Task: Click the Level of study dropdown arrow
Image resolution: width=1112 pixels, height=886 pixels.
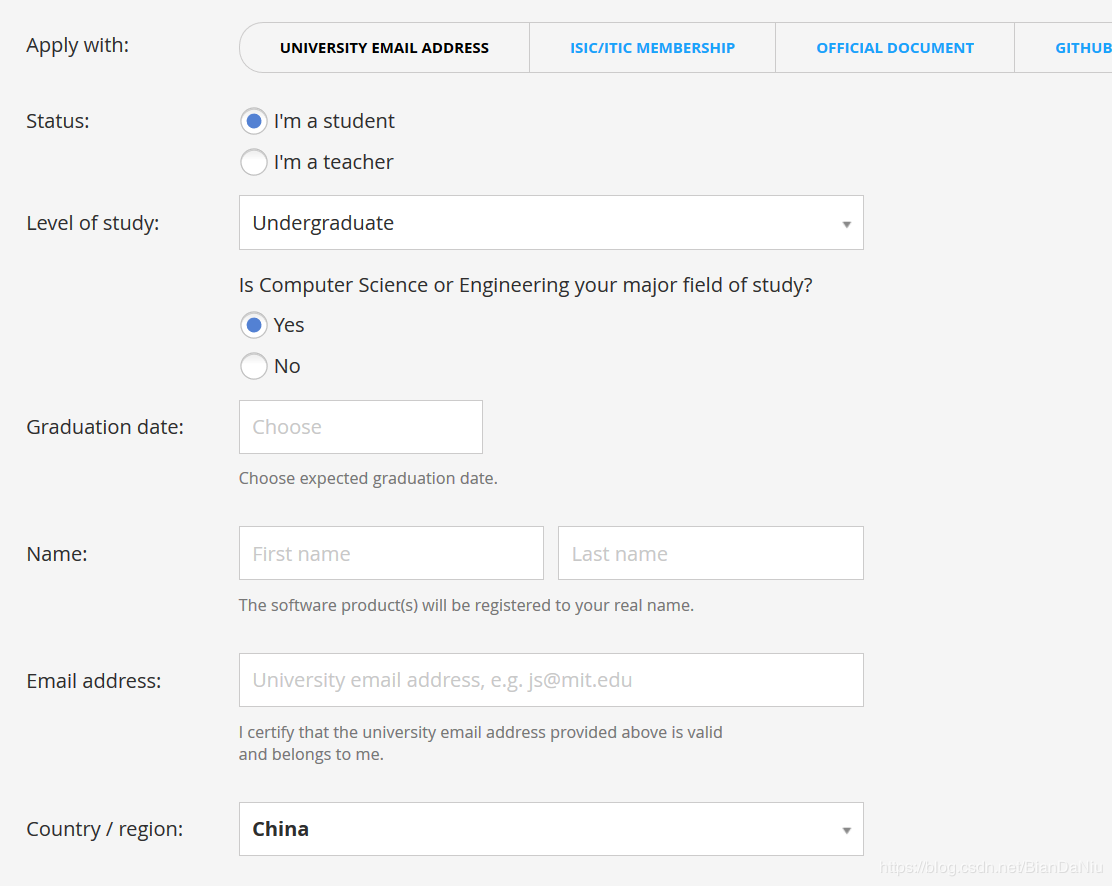Action: (846, 224)
